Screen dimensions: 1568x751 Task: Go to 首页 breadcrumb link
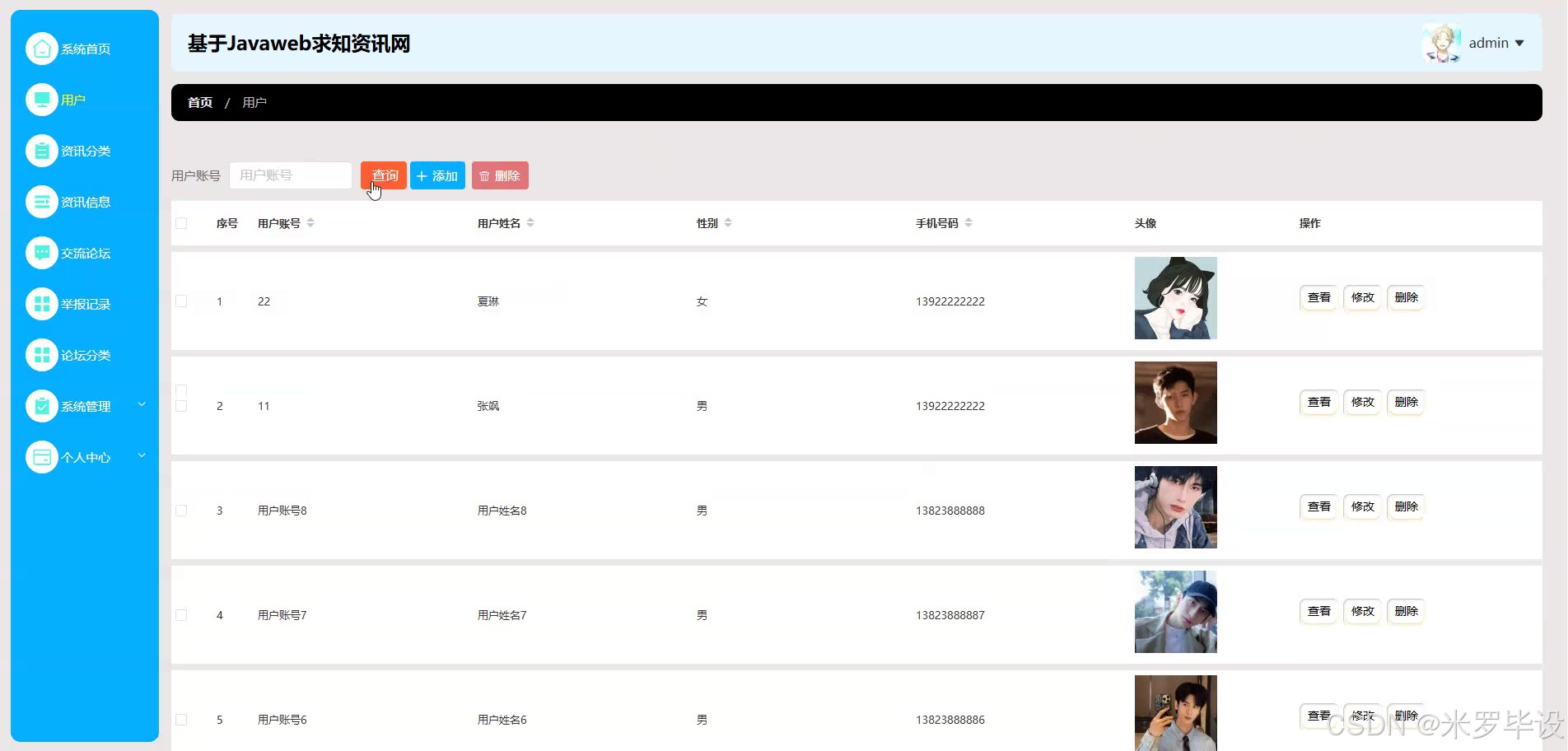point(200,103)
